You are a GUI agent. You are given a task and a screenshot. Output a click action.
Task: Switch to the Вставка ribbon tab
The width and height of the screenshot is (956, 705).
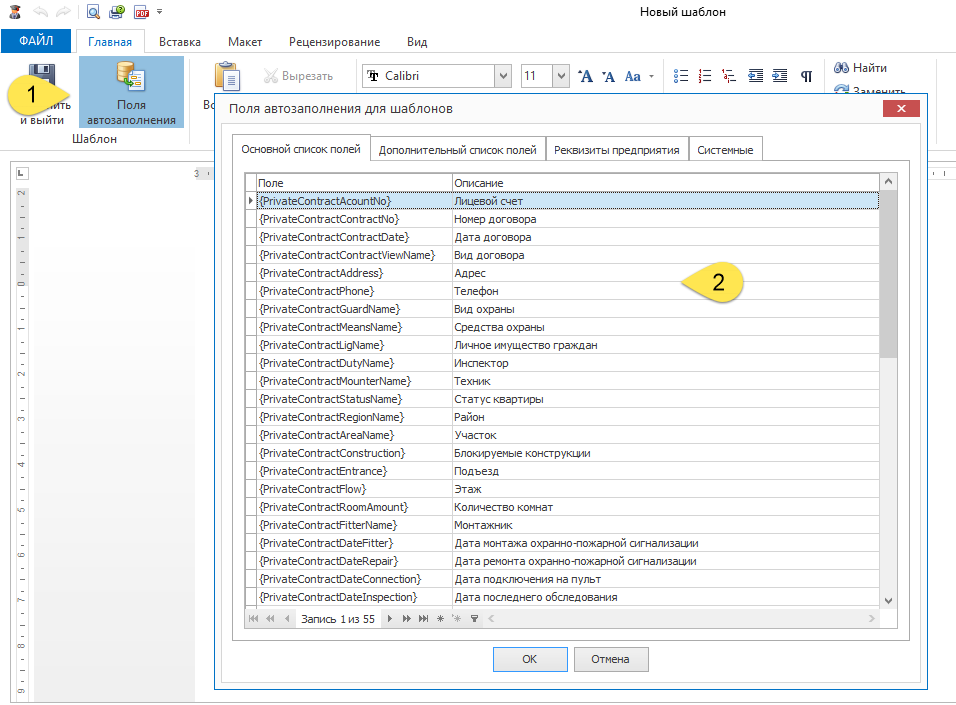(180, 42)
